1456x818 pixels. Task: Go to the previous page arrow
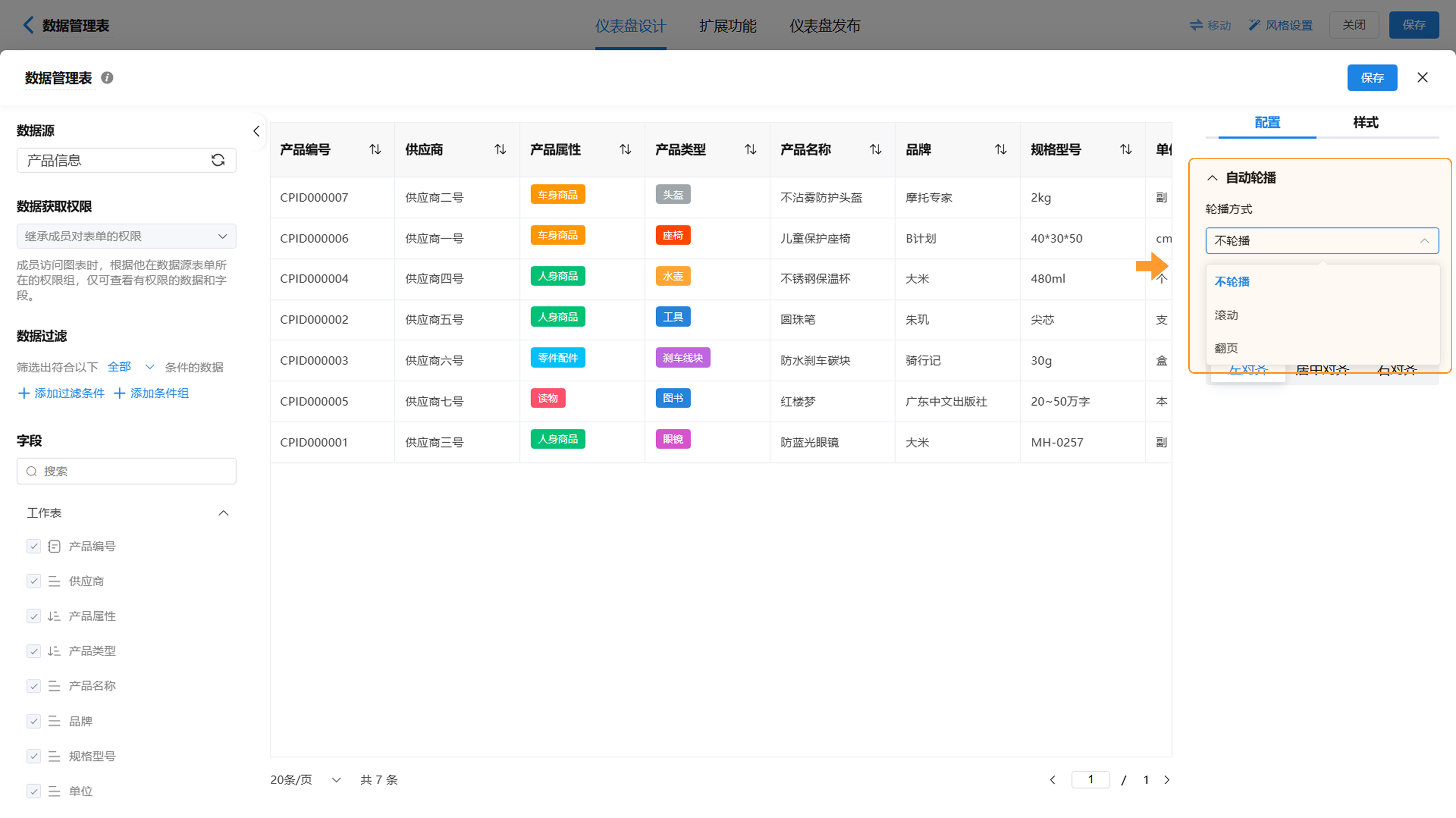tap(1053, 780)
